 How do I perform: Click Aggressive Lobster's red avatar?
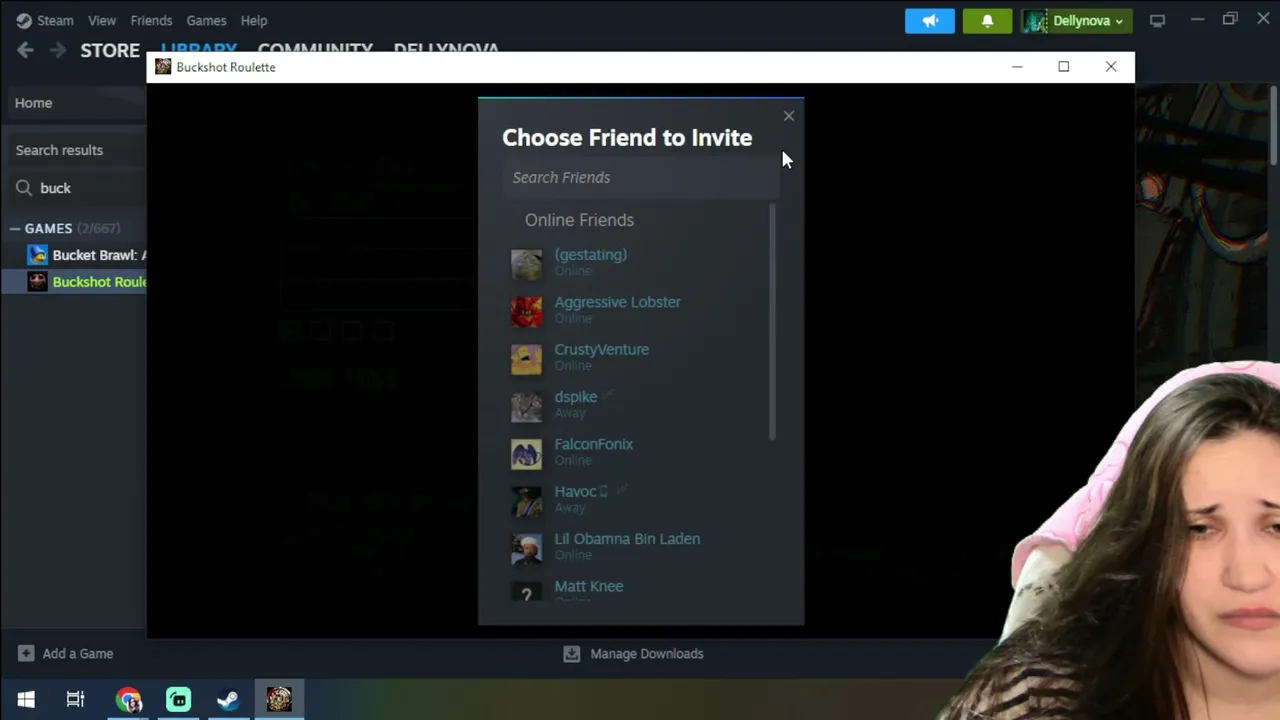[x=526, y=311]
